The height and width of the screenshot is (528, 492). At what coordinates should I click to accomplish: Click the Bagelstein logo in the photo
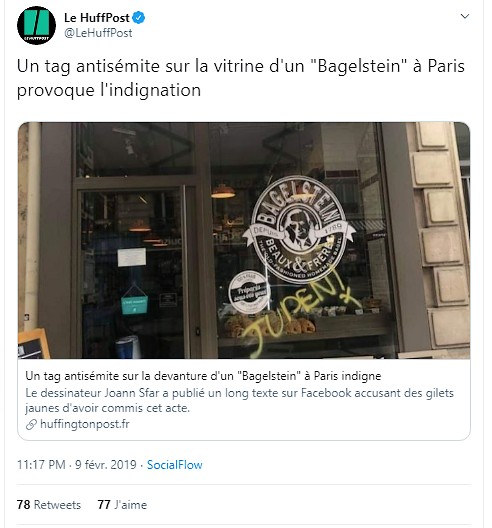(299, 230)
